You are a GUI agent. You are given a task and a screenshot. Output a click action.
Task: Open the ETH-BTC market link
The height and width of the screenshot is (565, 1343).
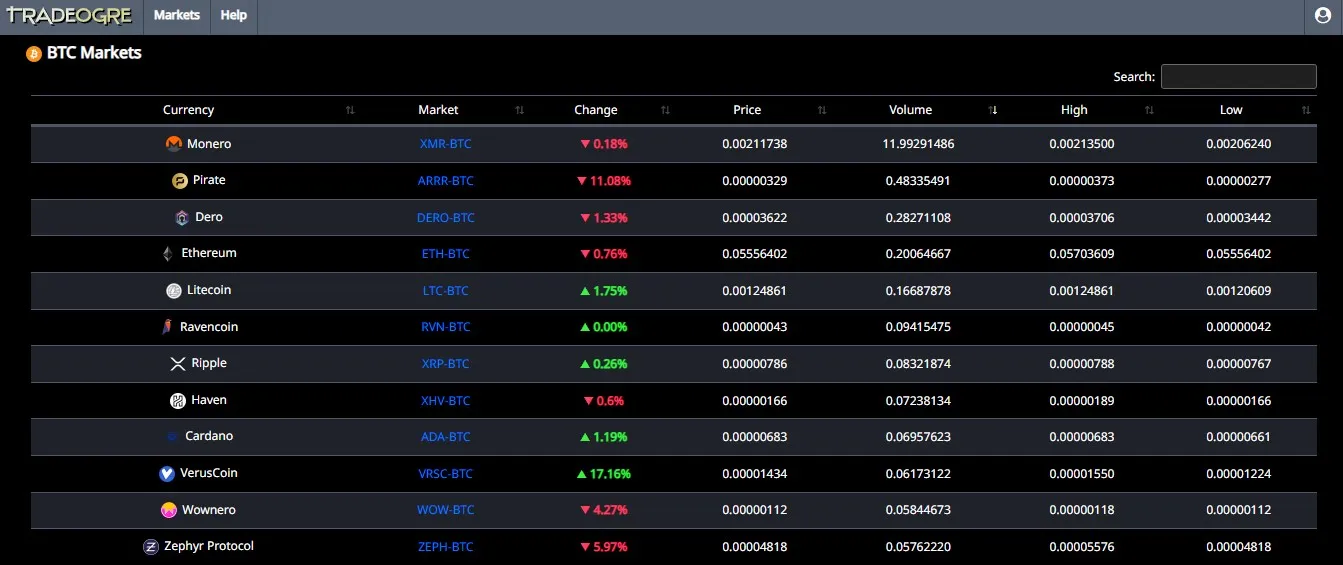tap(446, 254)
